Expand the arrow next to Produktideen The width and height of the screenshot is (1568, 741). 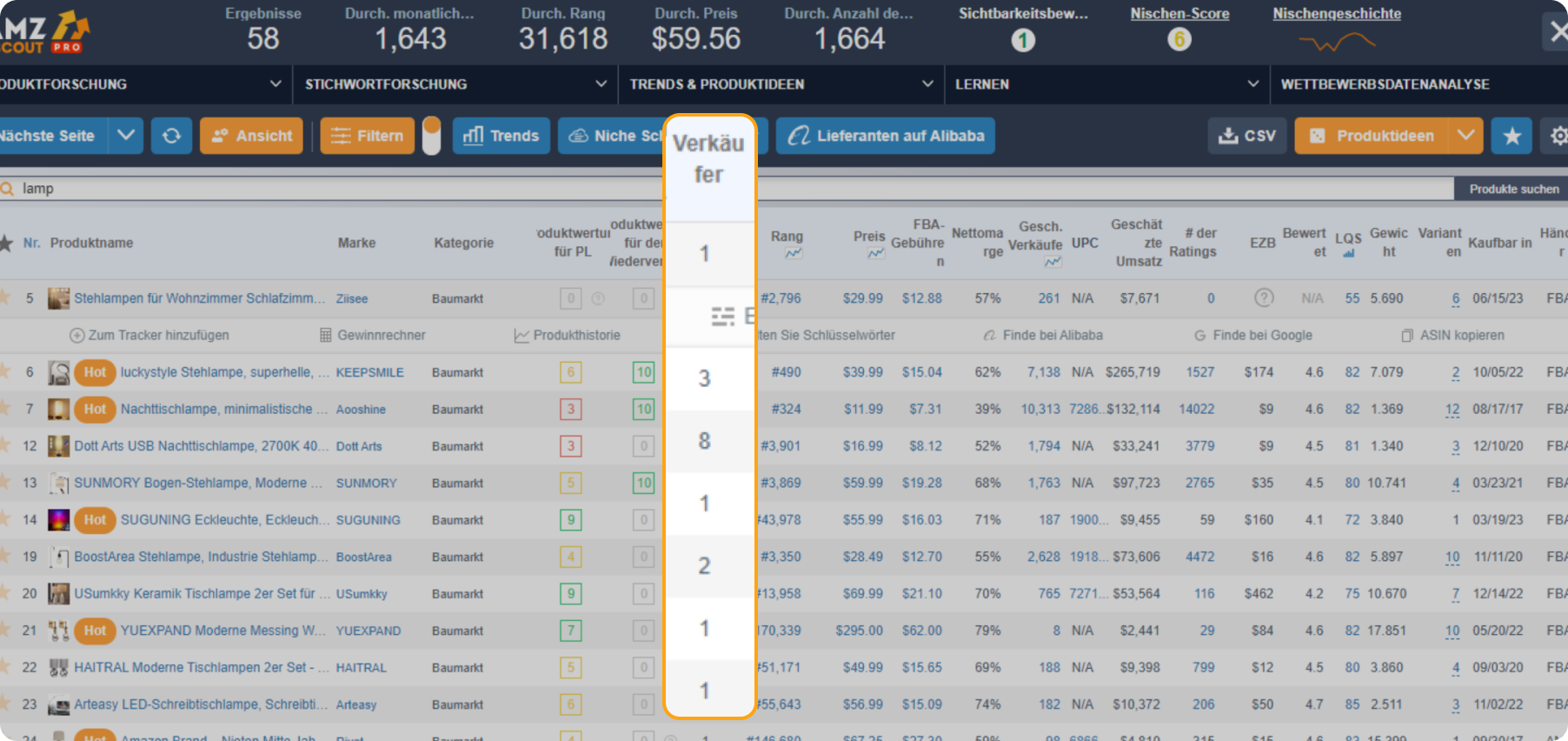click(x=1466, y=136)
